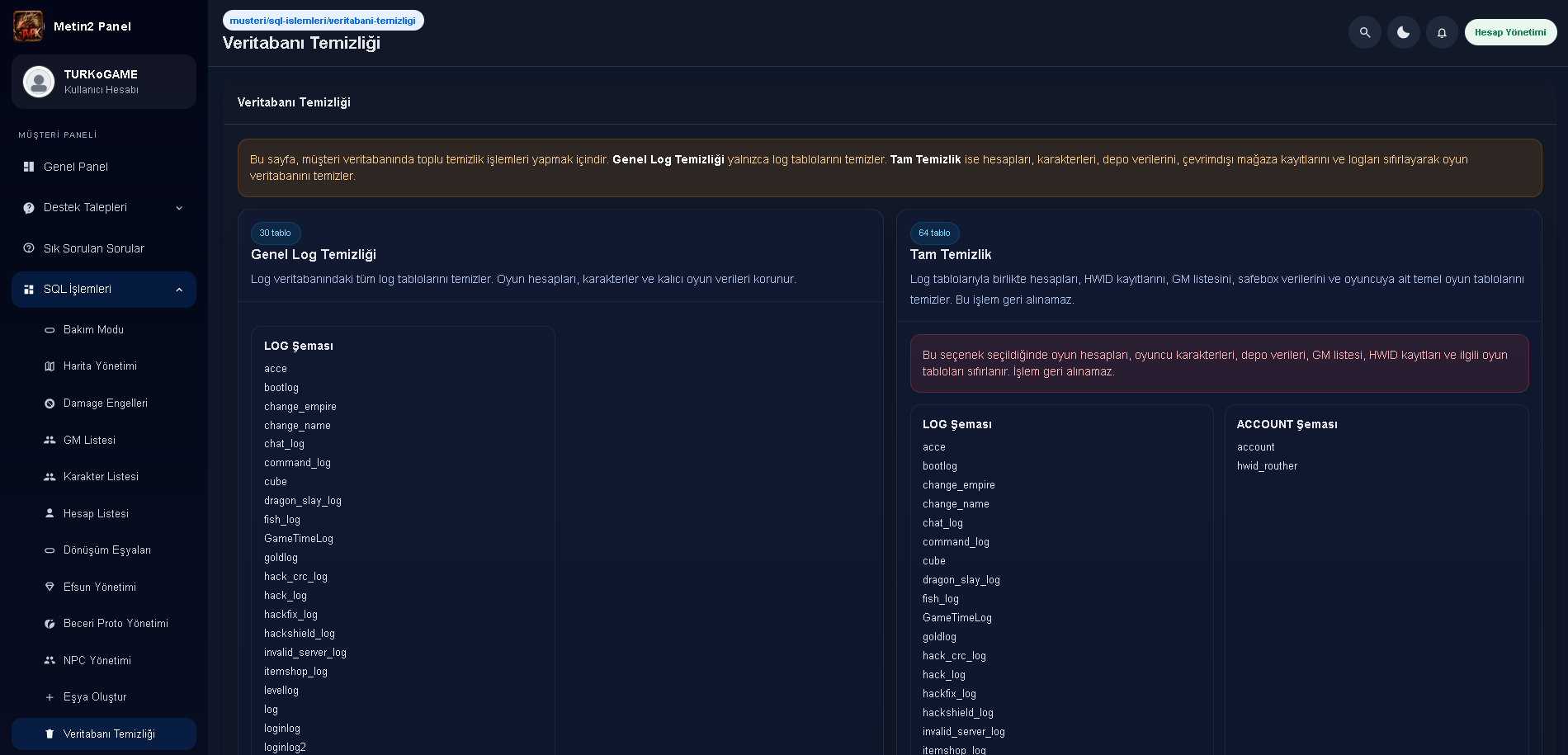Click the Damage Engelleri block icon
This screenshot has height=755, width=1568.
pos(50,403)
